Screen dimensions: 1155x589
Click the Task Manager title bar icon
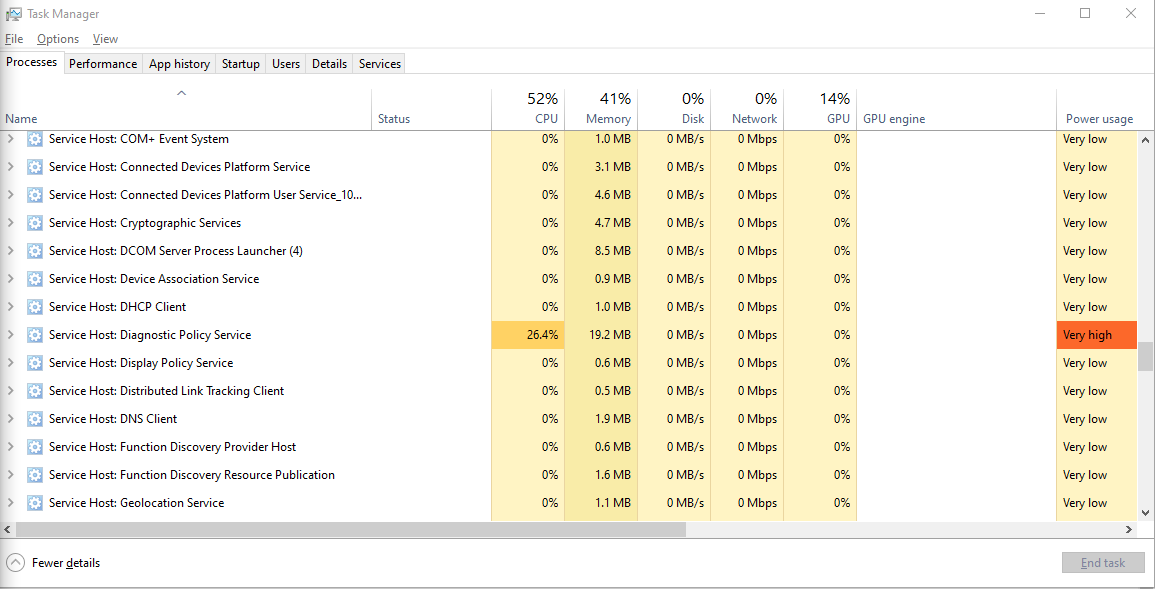pyautogui.click(x=13, y=13)
